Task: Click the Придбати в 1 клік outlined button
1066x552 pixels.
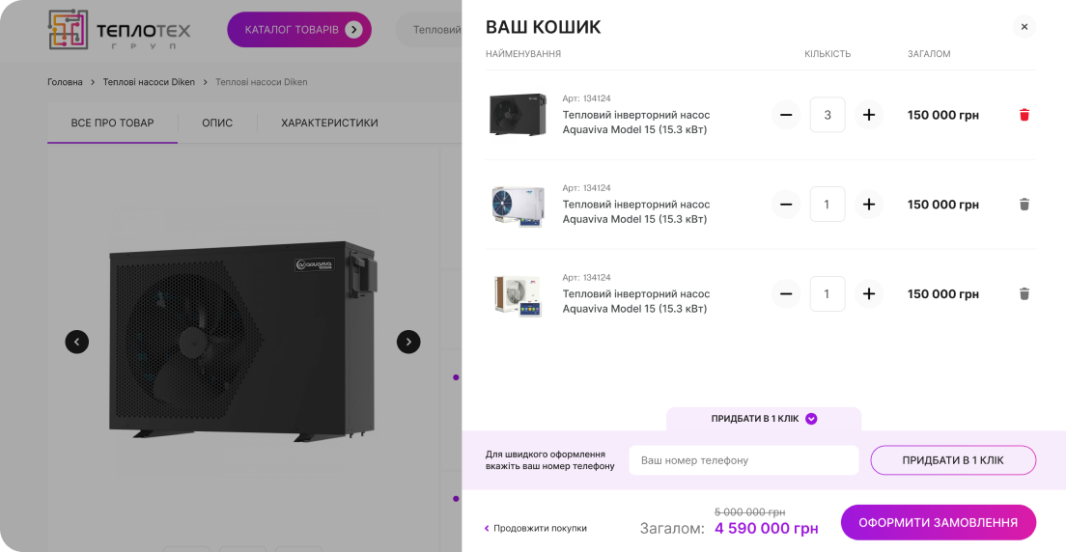Action: [953, 460]
